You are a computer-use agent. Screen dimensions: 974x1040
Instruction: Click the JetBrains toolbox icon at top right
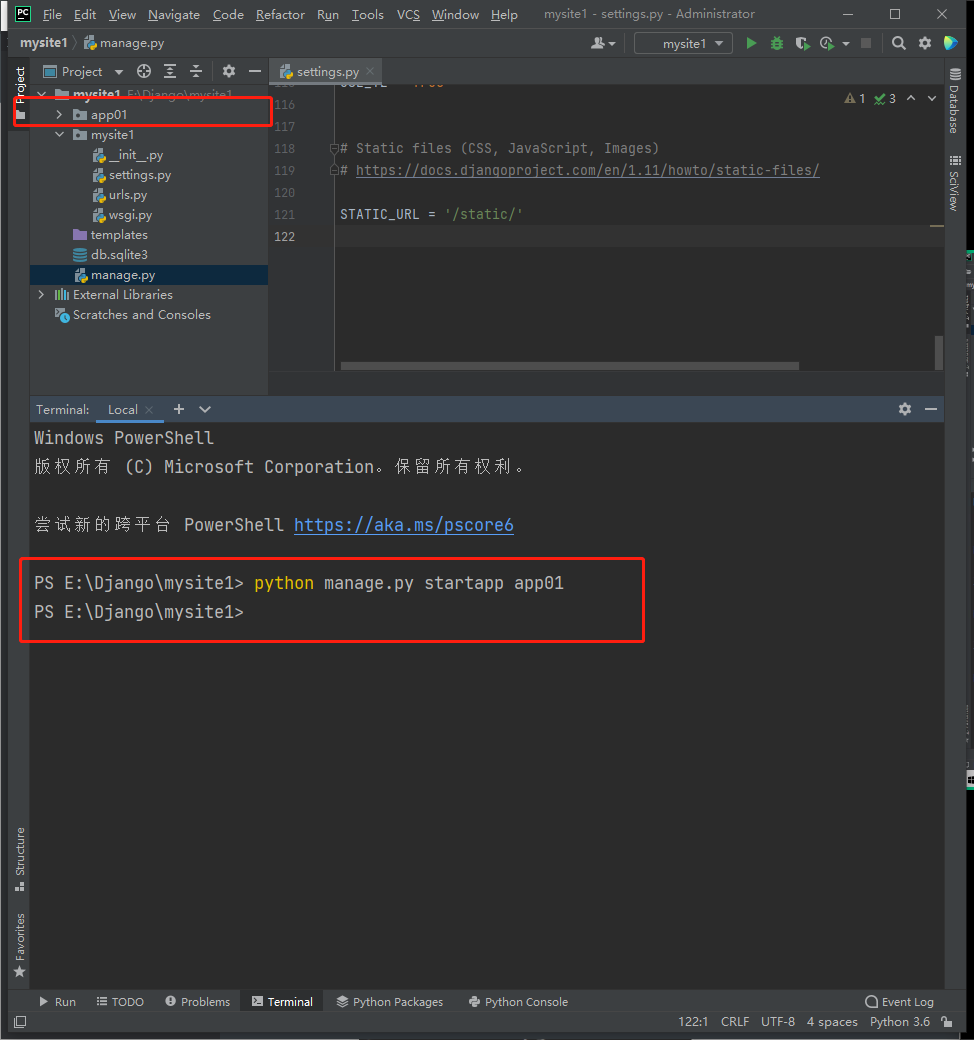coord(950,43)
